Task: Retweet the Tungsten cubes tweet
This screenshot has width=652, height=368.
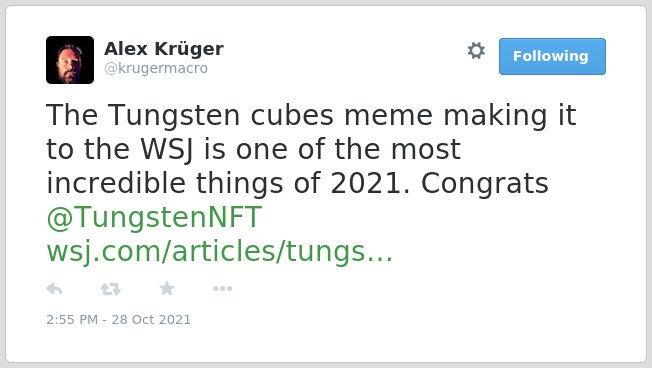Action: [x=111, y=289]
